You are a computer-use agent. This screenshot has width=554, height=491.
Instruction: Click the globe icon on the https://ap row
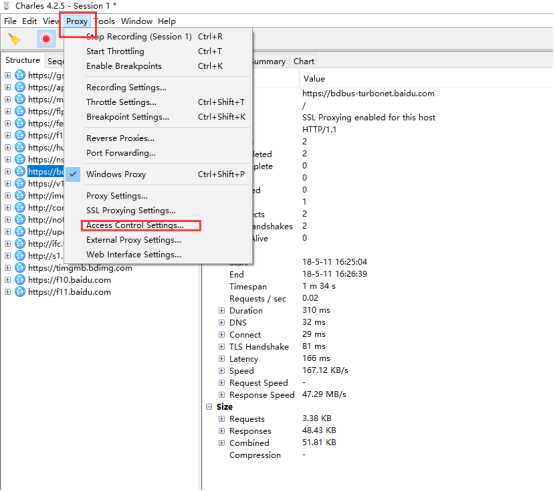20,87
